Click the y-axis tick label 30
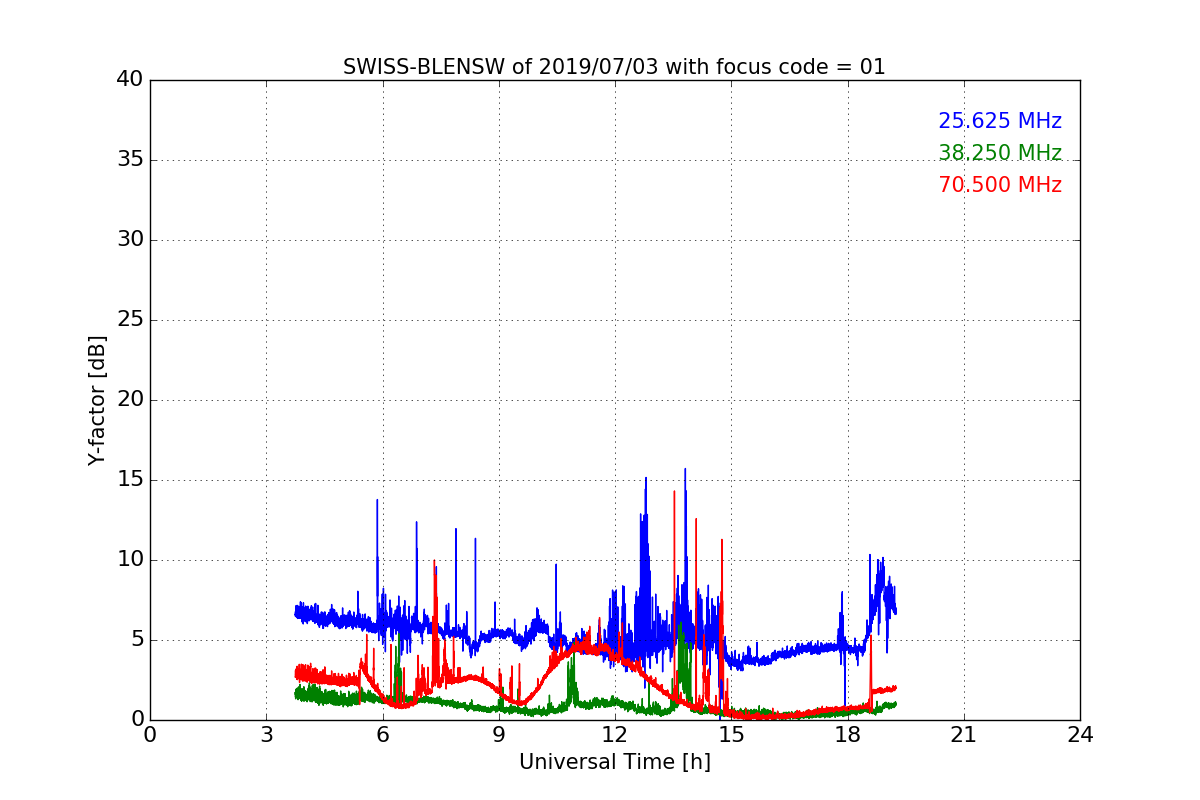The height and width of the screenshot is (800, 1200). pos(130,240)
